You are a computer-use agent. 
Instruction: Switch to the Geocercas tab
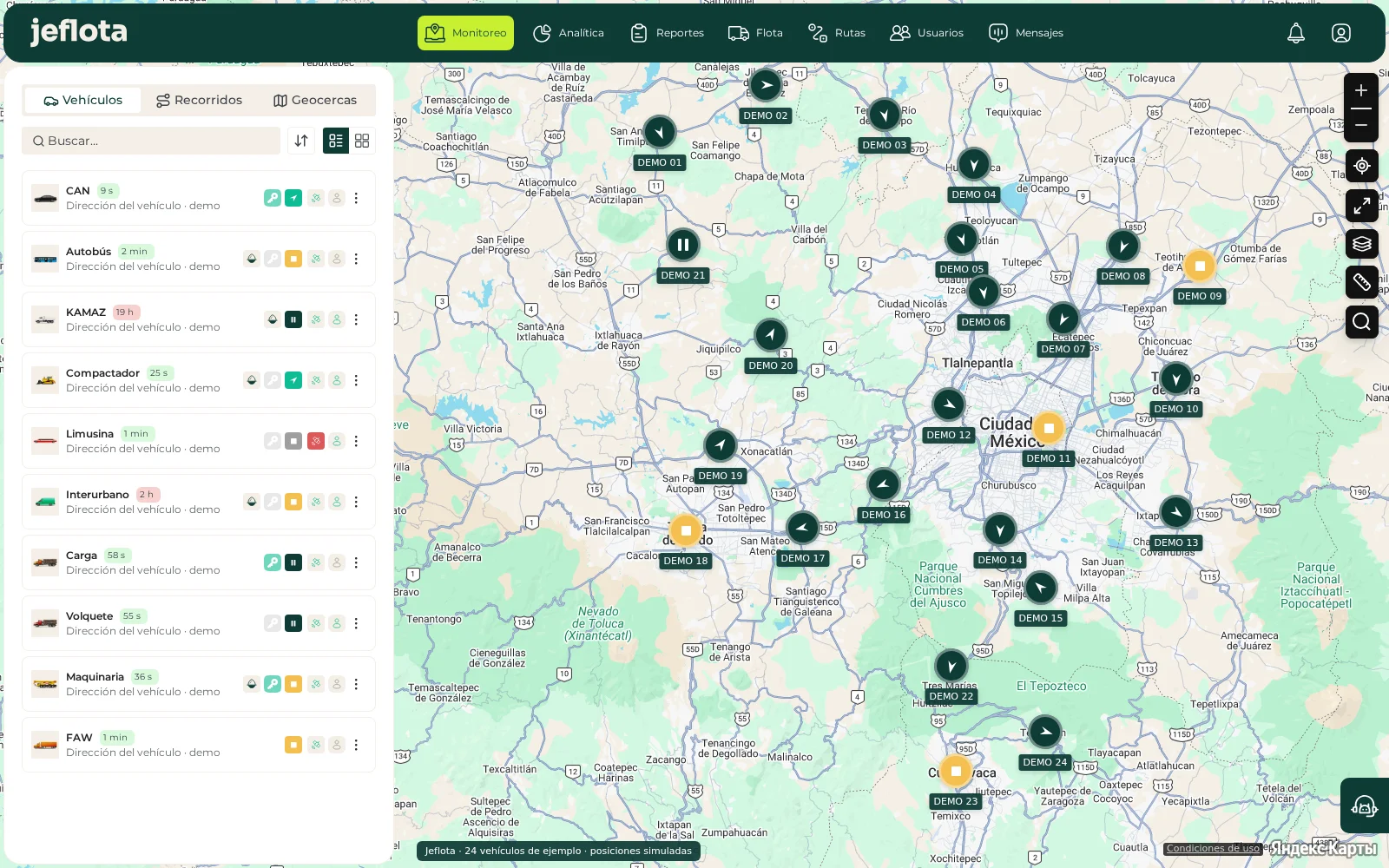tap(315, 100)
